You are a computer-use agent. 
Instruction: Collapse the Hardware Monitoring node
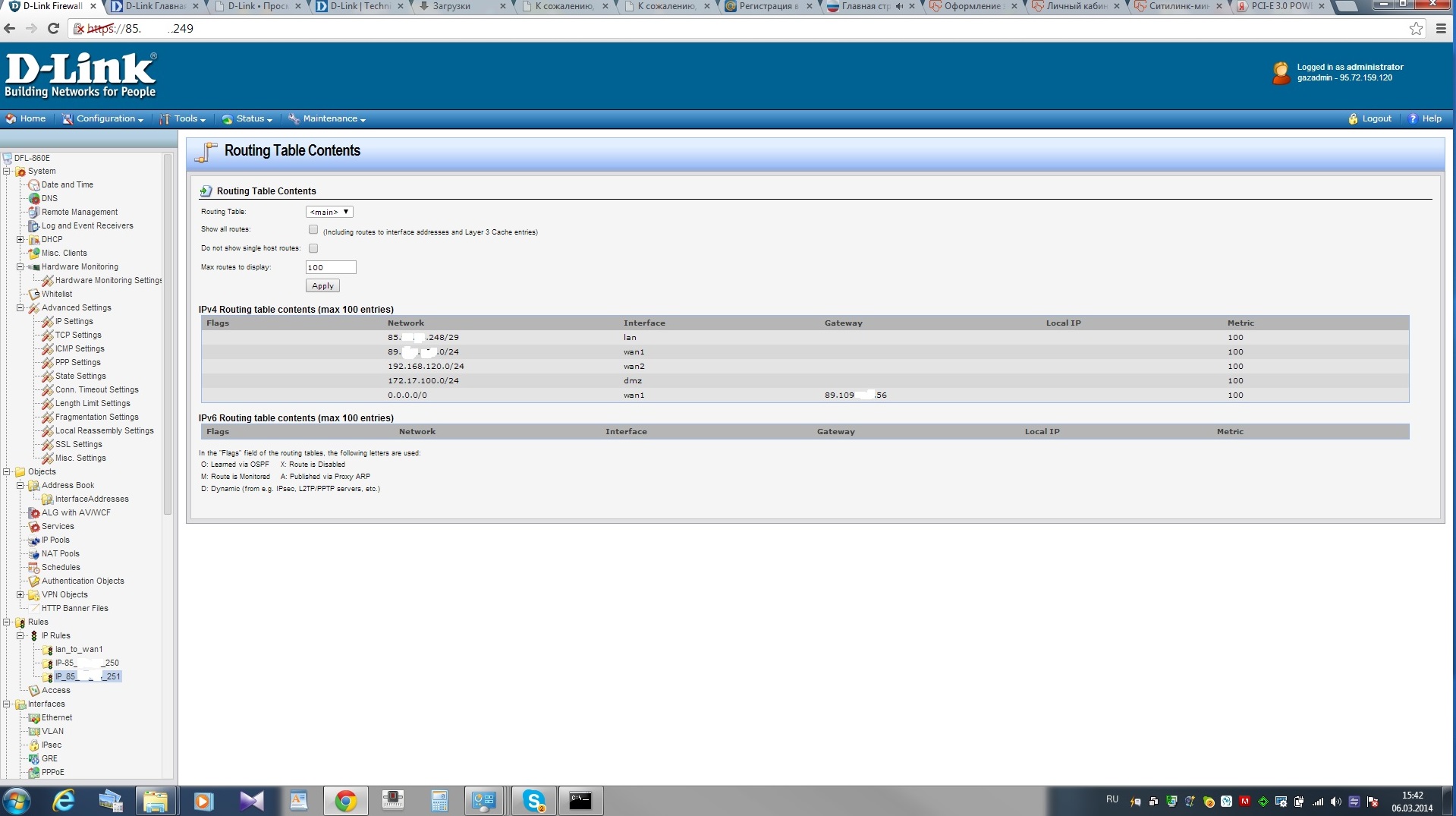click(x=20, y=267)
